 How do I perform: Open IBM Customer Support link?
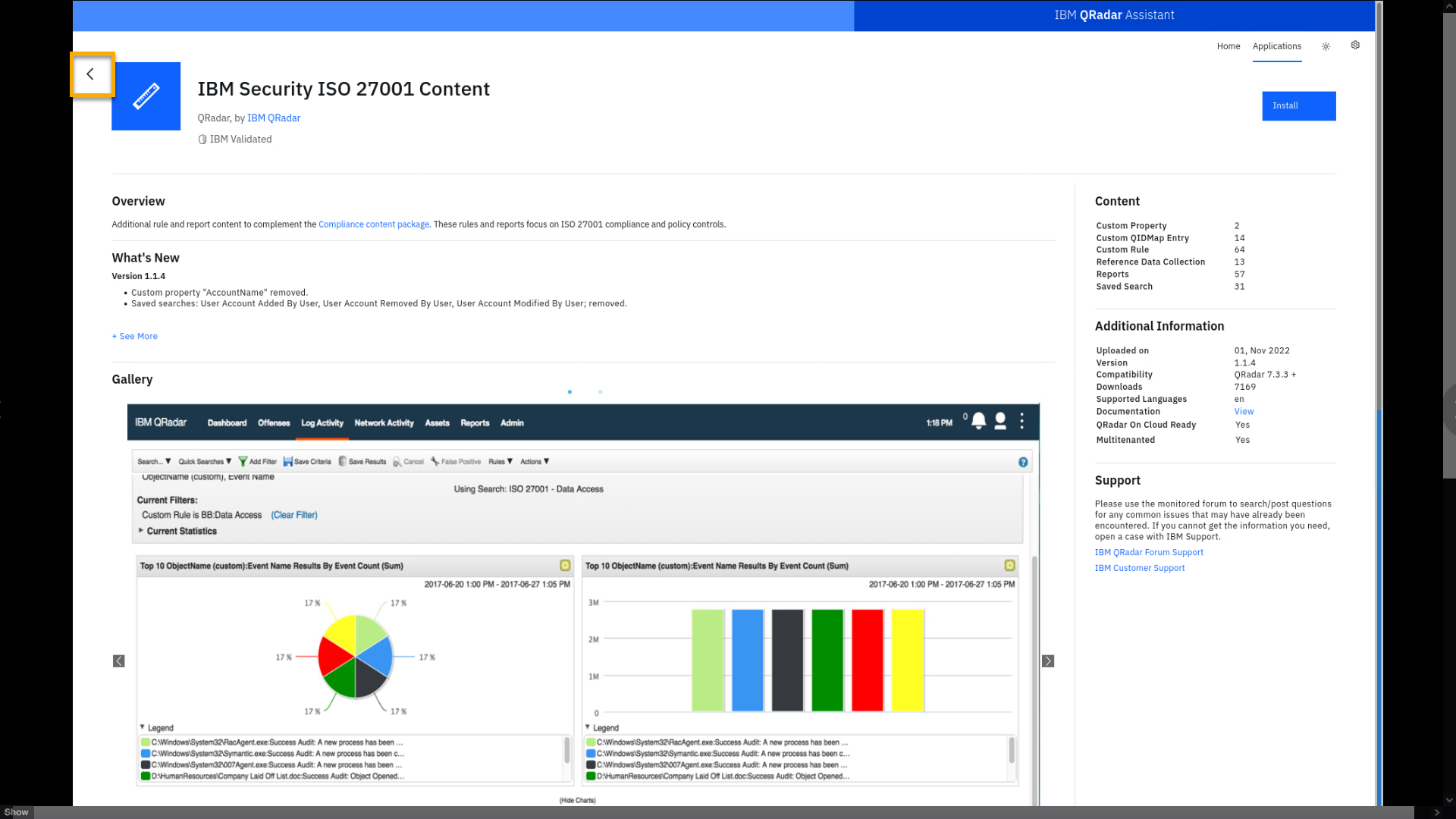(x=1139, y=568)
